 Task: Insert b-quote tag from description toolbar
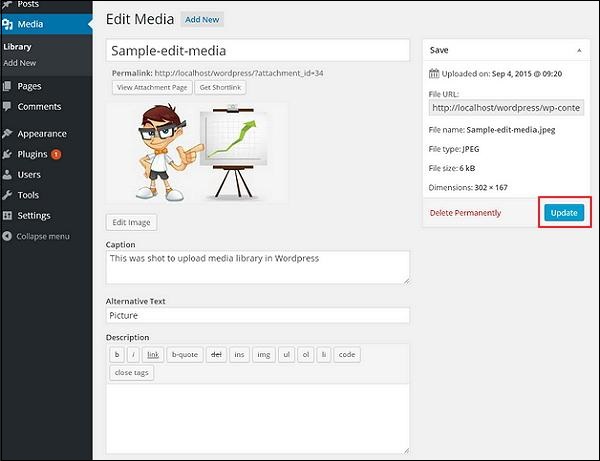tap(185, 355)
